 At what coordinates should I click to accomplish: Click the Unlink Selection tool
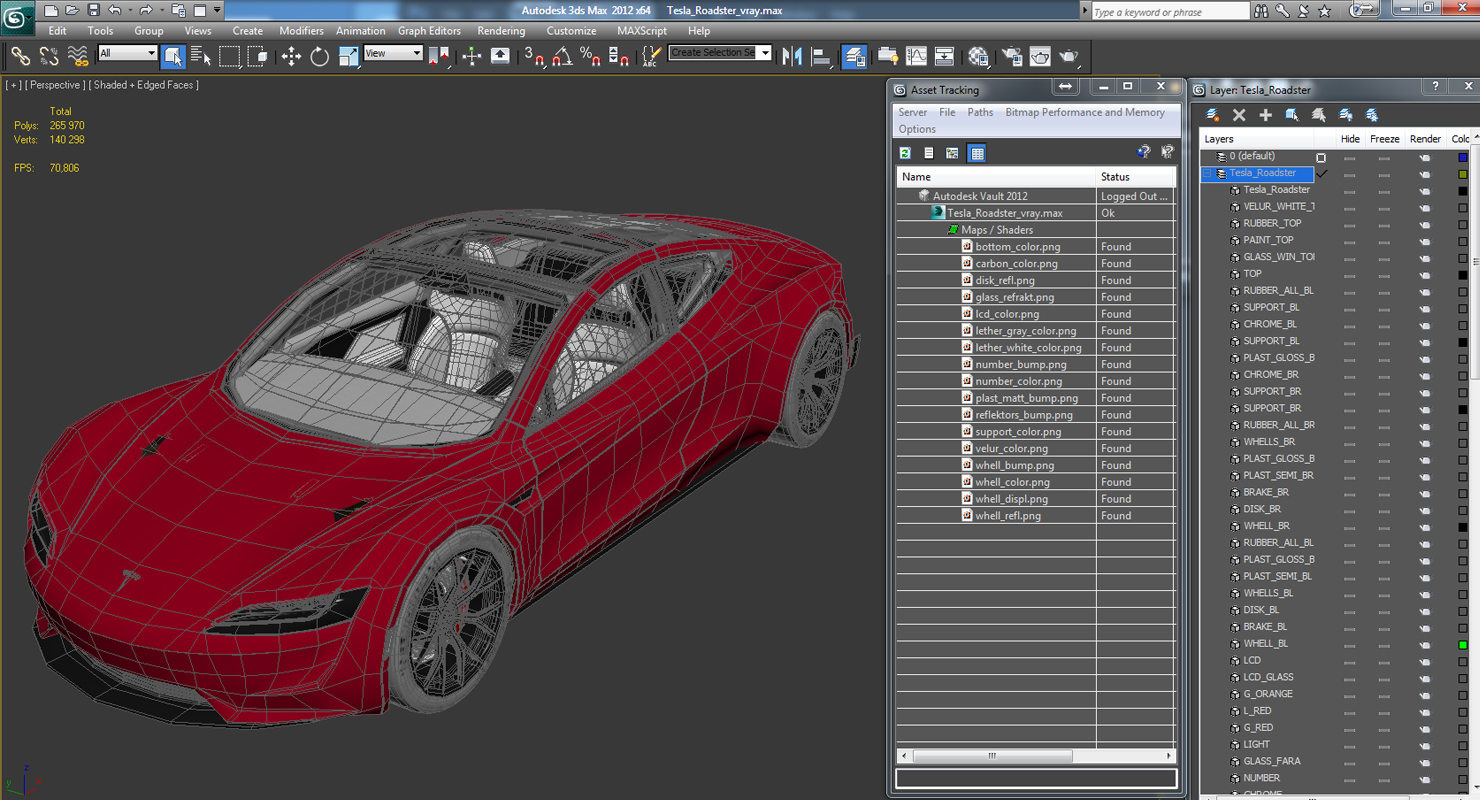click(x=48, y=57)
